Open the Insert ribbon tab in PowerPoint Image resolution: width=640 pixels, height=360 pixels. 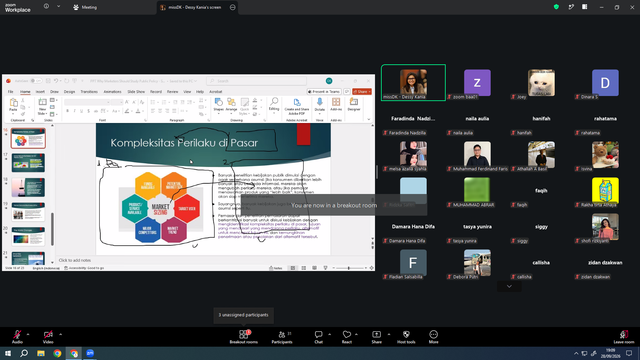(40, 92)
